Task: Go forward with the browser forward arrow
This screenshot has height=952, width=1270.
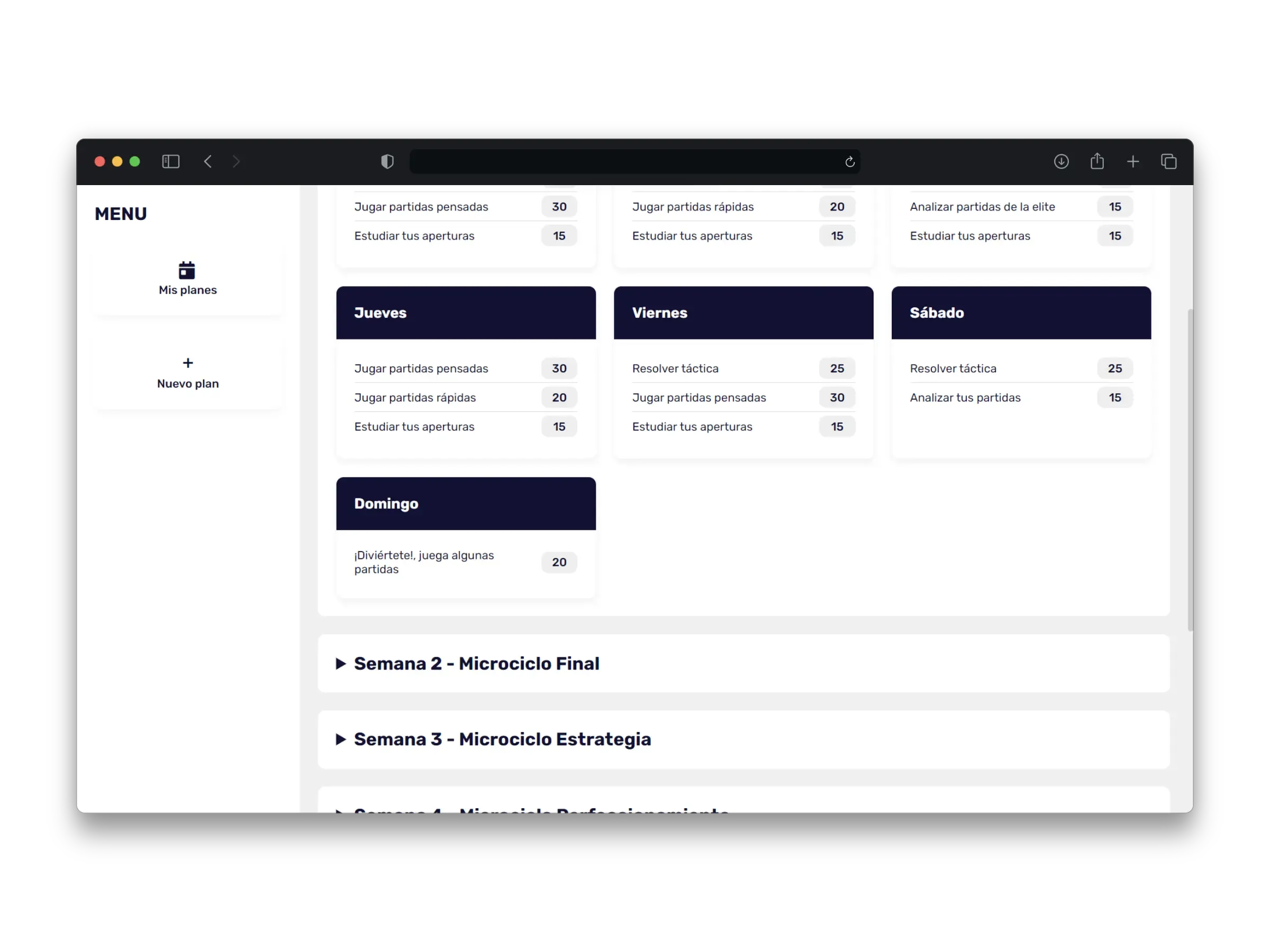Action: tap(236, 162)
